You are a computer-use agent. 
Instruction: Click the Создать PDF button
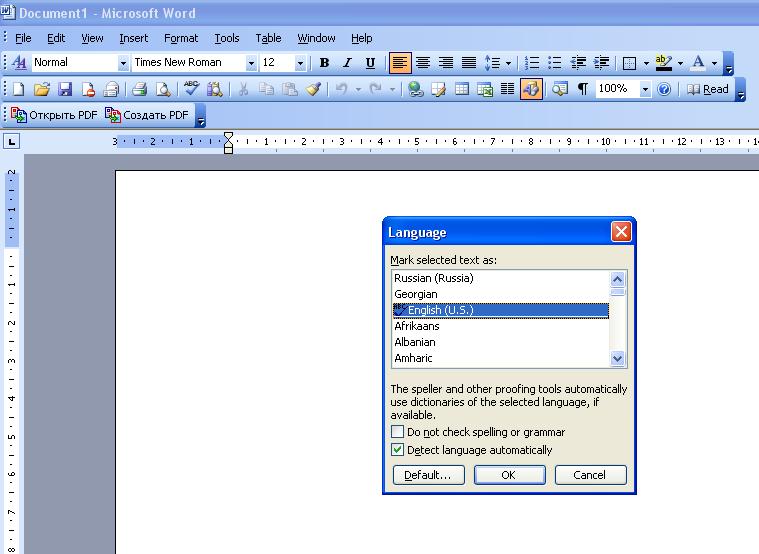click(147, 115)
